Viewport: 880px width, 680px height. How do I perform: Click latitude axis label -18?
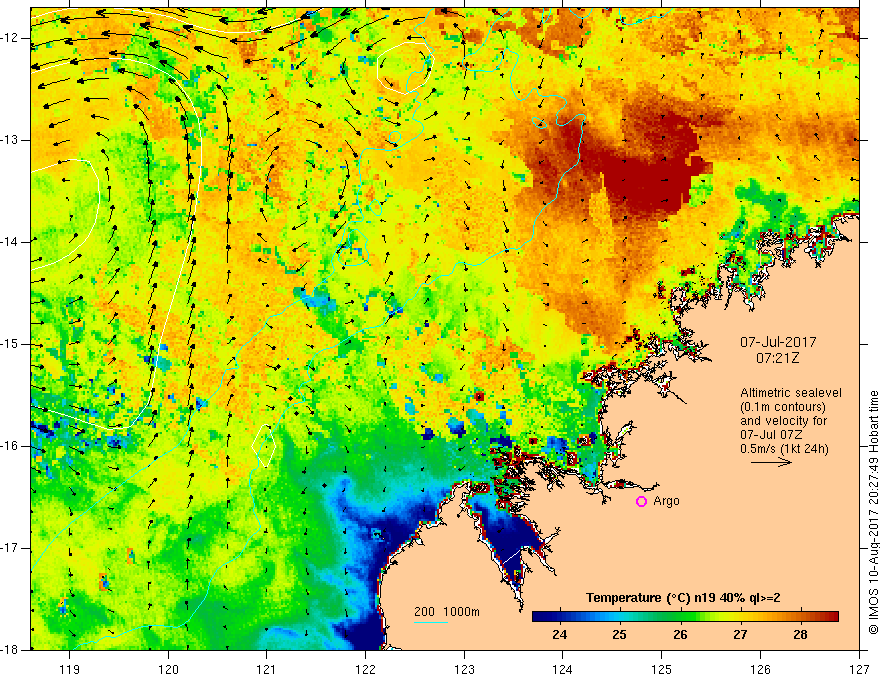[x=10, y=650]
